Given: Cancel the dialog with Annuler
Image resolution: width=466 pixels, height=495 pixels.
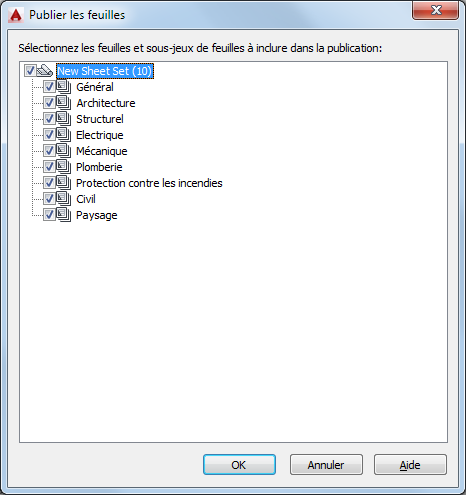Looking at the screenshot, I should pos(326,465).
